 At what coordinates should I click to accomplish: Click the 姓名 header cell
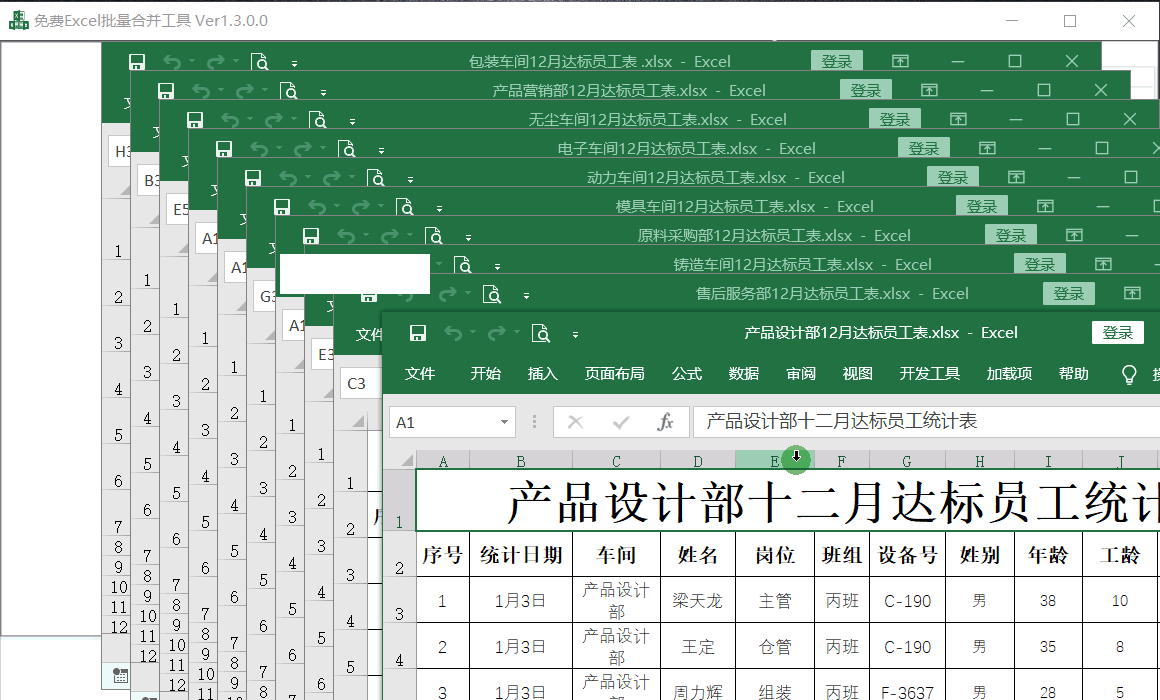698,554
